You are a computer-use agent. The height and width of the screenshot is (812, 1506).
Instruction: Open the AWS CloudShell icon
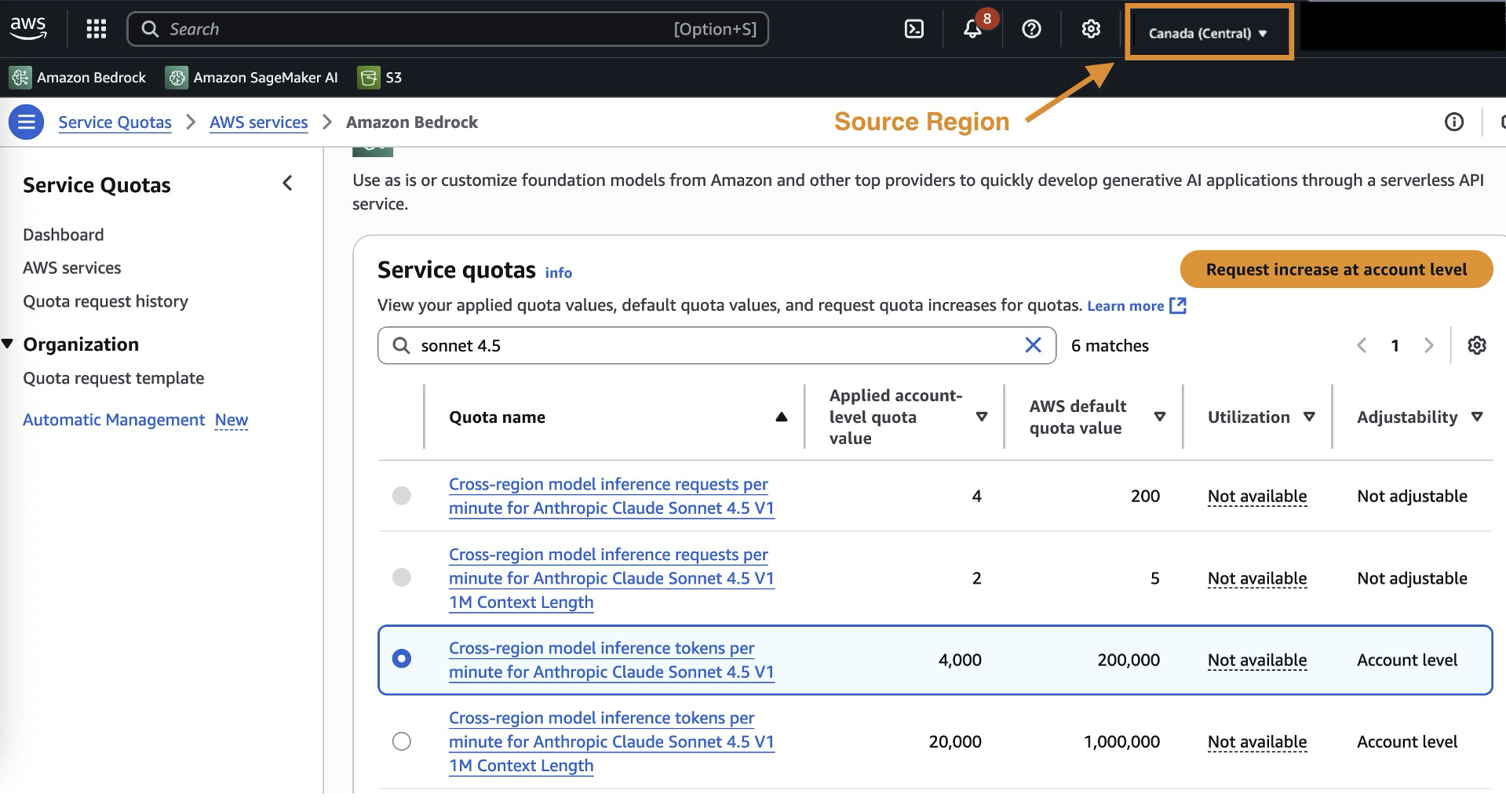point(914,29)
